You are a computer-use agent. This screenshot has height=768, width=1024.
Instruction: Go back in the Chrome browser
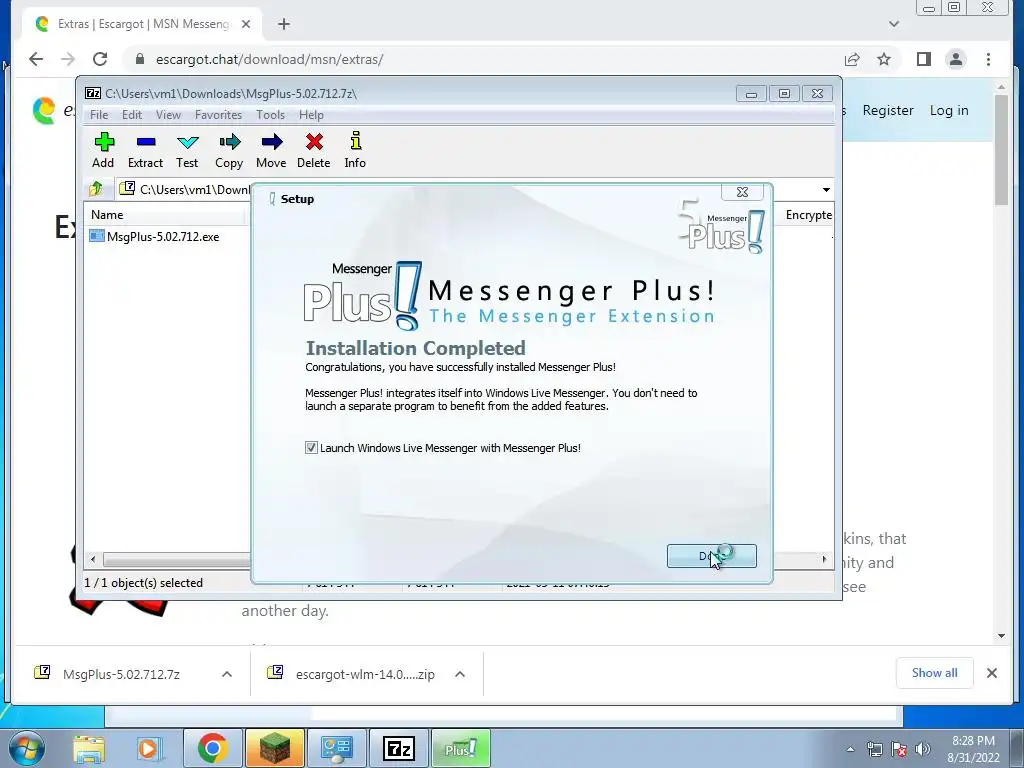pos(36,59)
